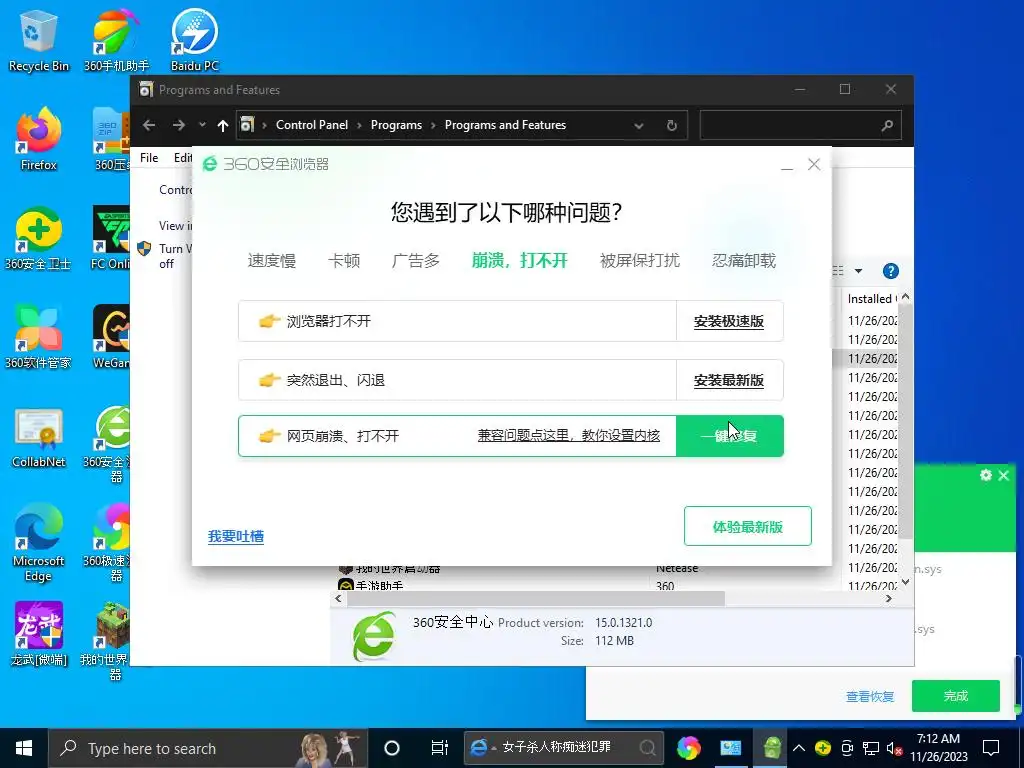Open the Recycle Bin desktop icon
The height and width of the screenshot is (768, 1024).
point(38,40)
